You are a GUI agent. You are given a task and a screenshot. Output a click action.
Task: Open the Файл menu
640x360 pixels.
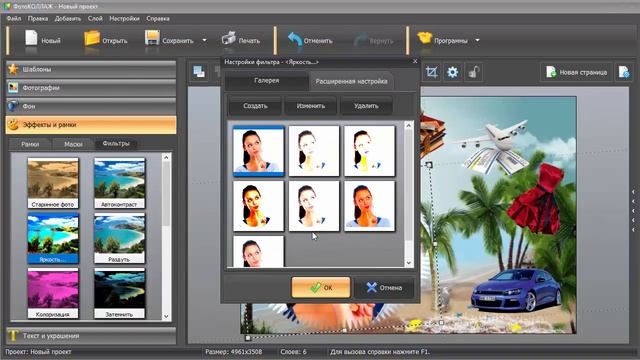pos(14,18)
